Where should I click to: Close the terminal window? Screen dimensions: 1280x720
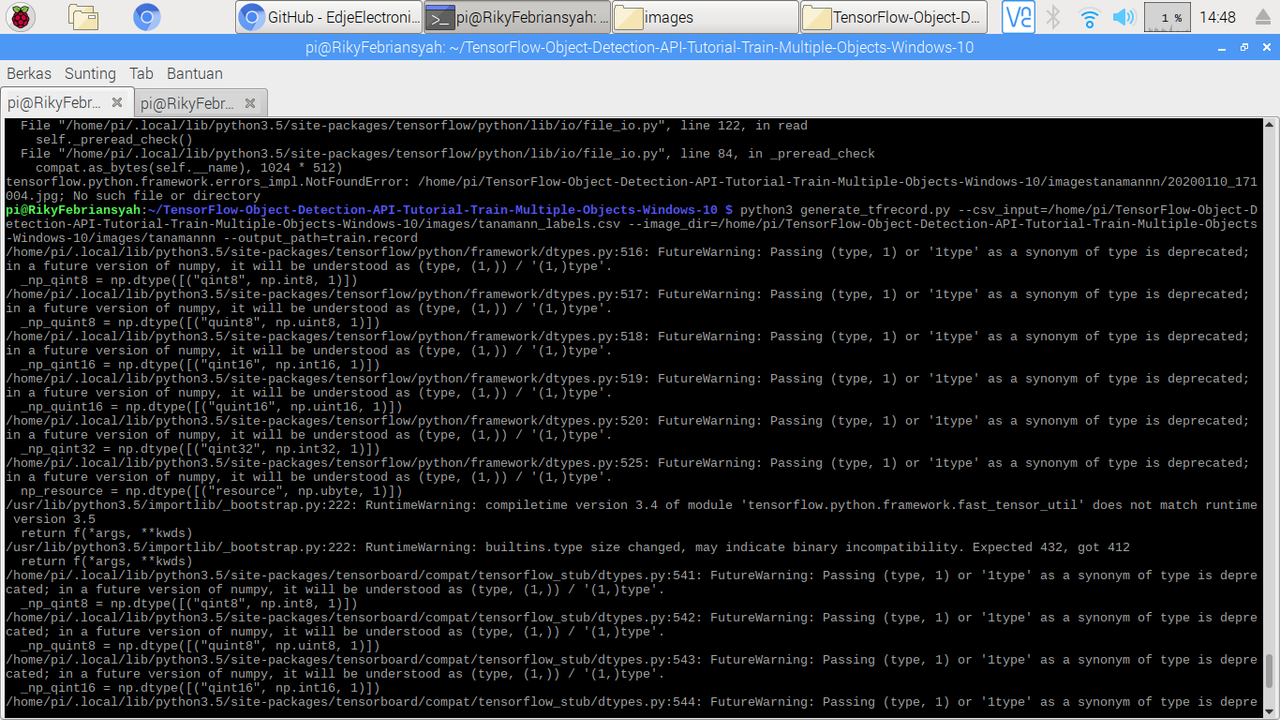pyautogui.click(x=1265, y=47)
